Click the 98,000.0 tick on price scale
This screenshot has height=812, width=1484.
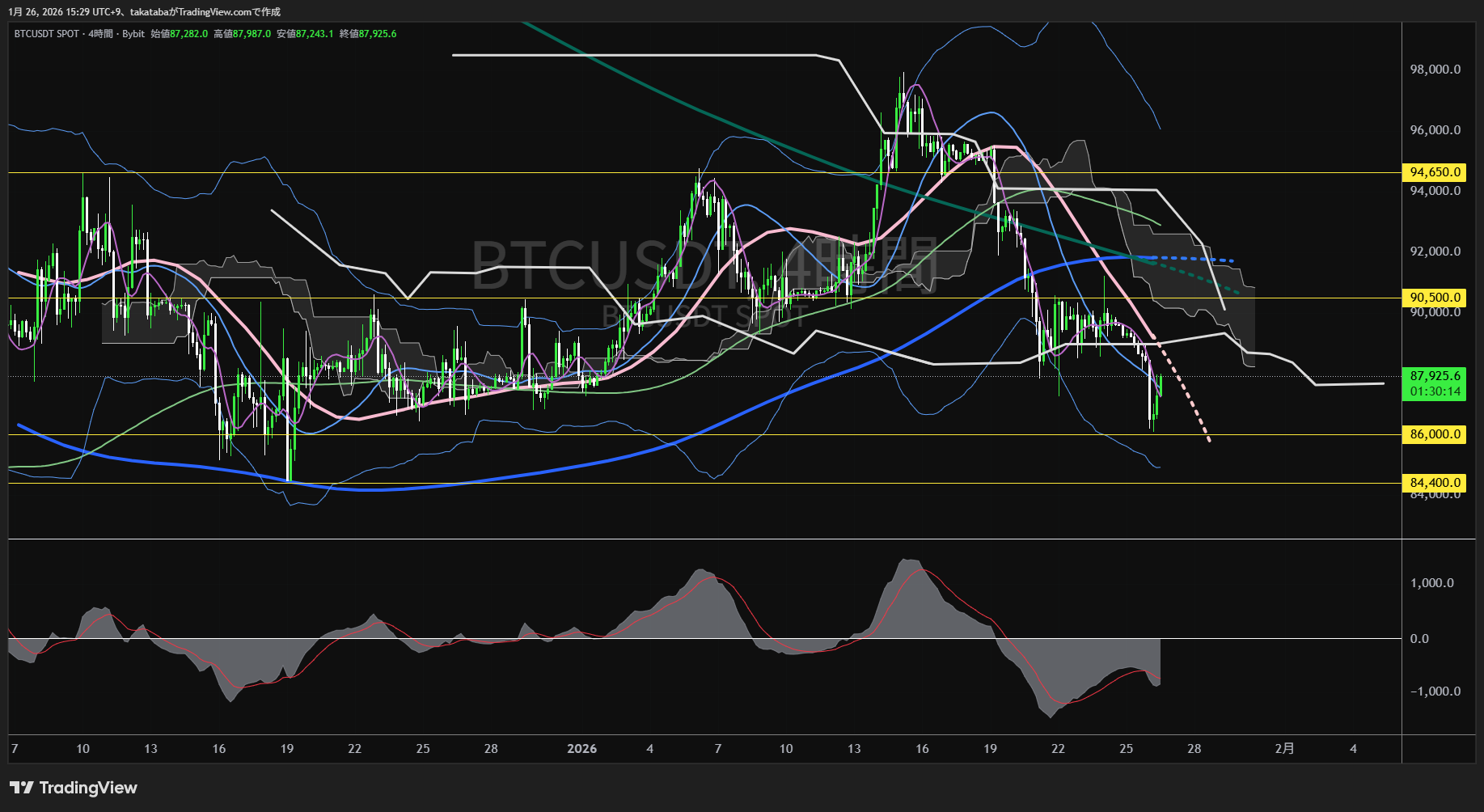[1435, 70]
